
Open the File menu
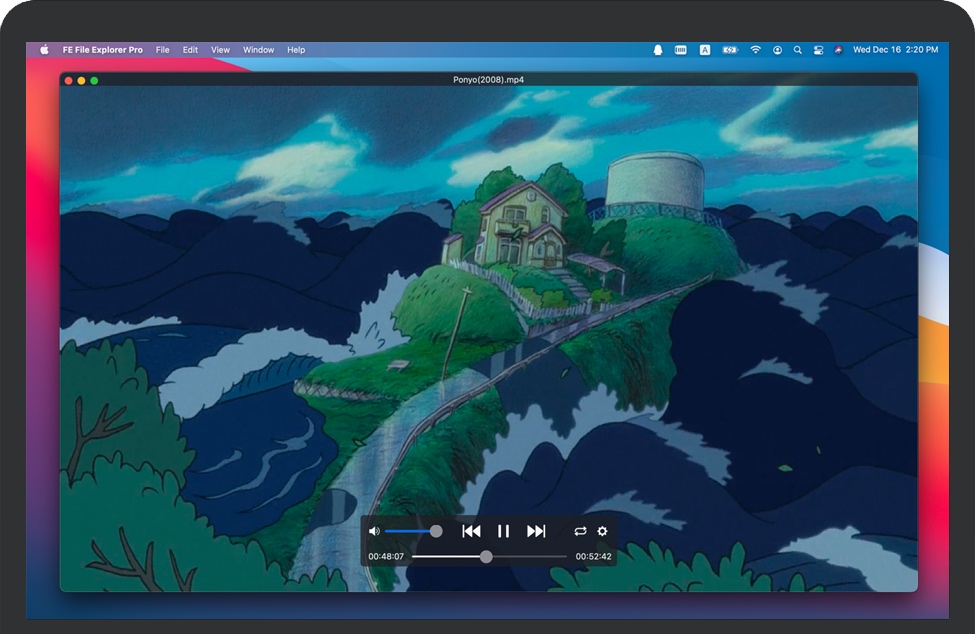tap(162, 50)
